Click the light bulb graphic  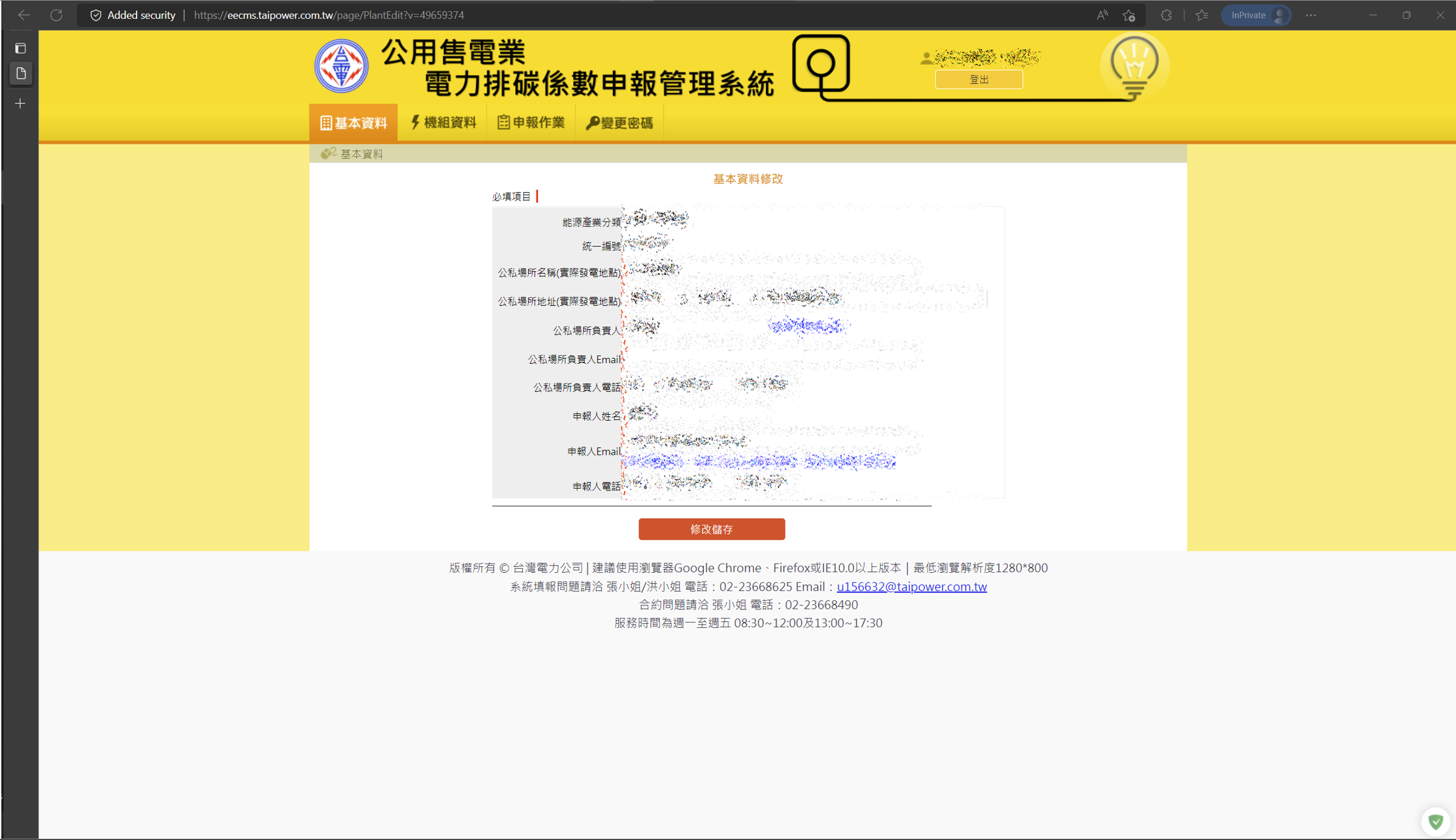point(1134,67)
